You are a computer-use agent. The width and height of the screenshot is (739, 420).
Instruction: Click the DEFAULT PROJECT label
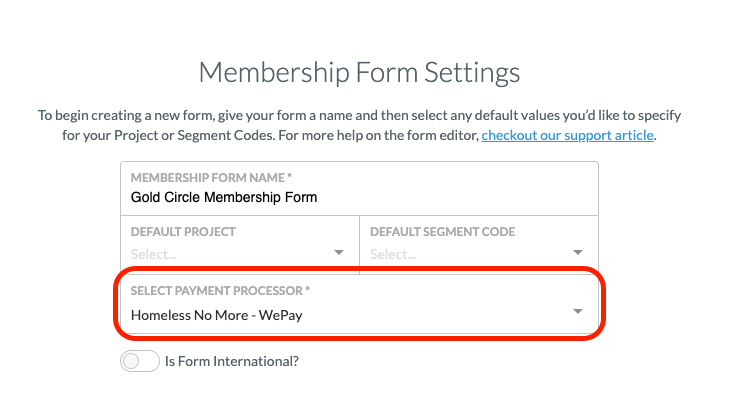click(x=183, y=232)
